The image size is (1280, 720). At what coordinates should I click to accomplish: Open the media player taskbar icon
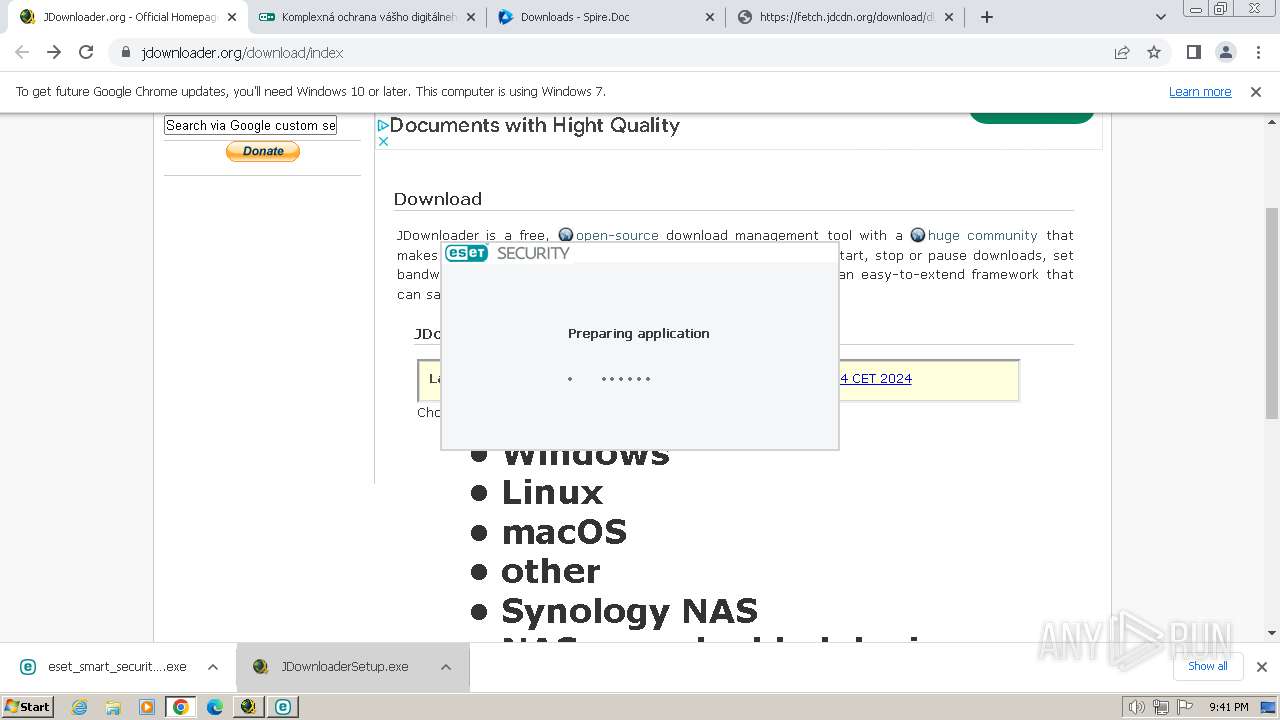coord(147,707)
